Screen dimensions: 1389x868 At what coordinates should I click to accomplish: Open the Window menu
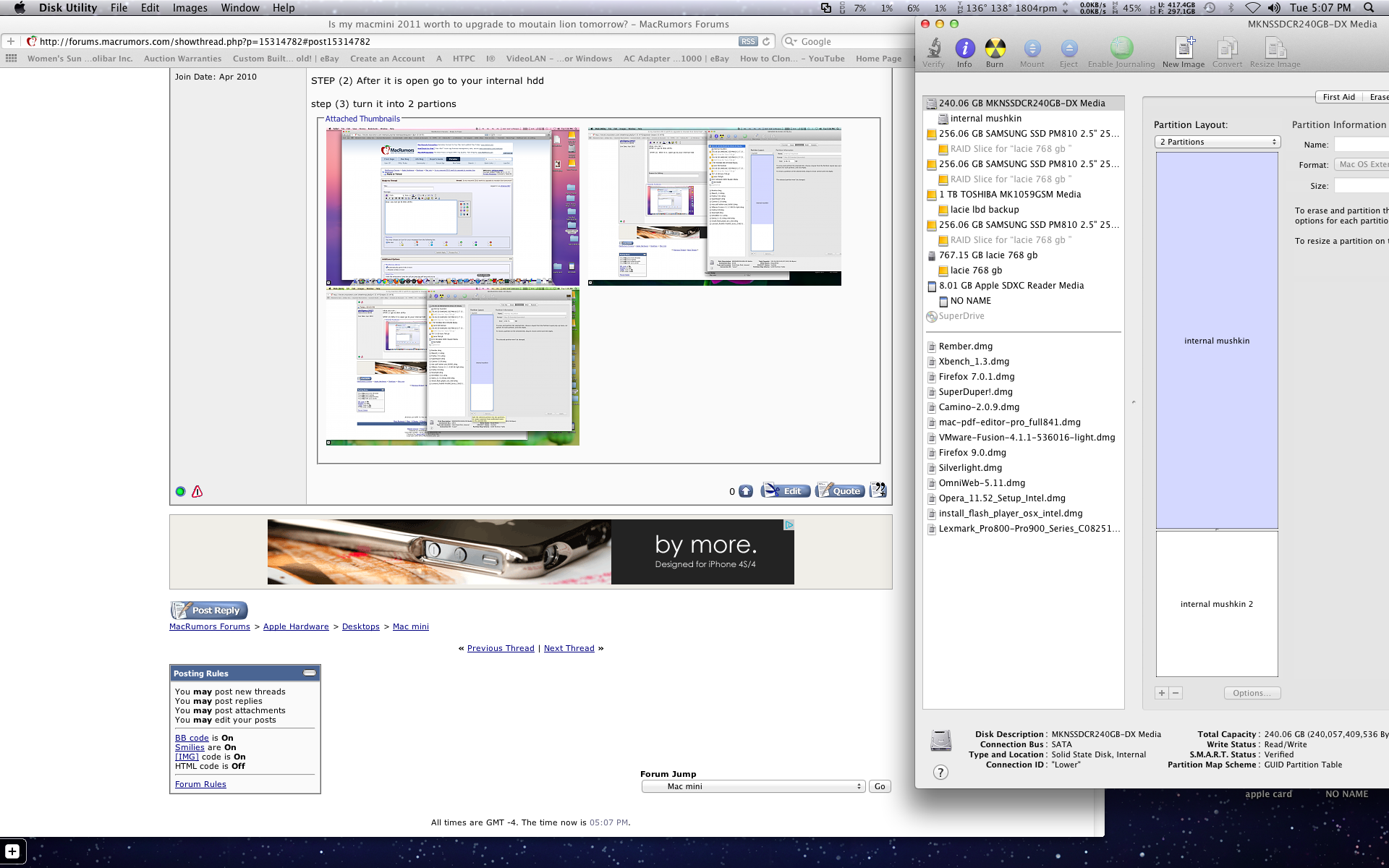(240, 8)
